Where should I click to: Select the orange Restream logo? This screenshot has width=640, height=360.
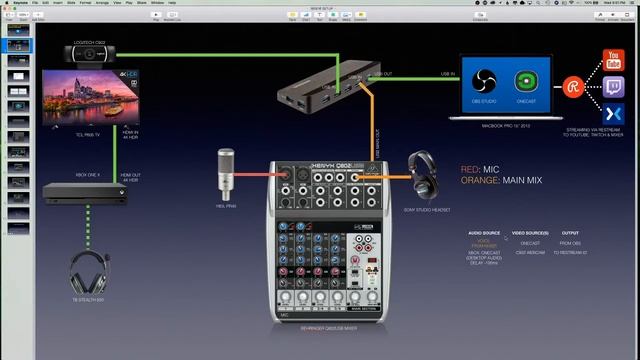tap(573, 87)
